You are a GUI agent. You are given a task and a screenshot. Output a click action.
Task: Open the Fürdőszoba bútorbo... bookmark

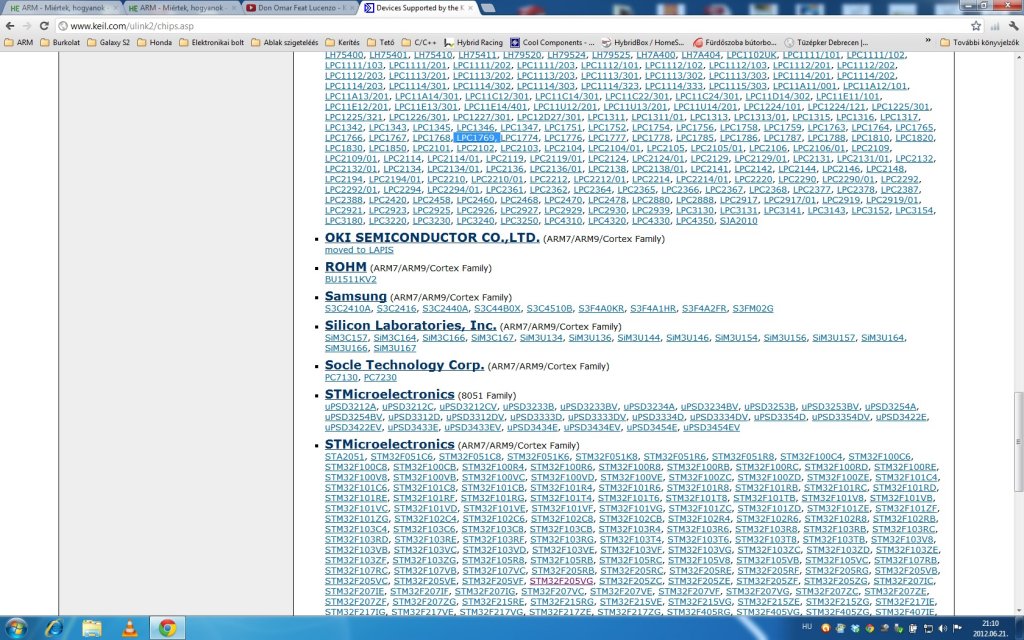735,42
